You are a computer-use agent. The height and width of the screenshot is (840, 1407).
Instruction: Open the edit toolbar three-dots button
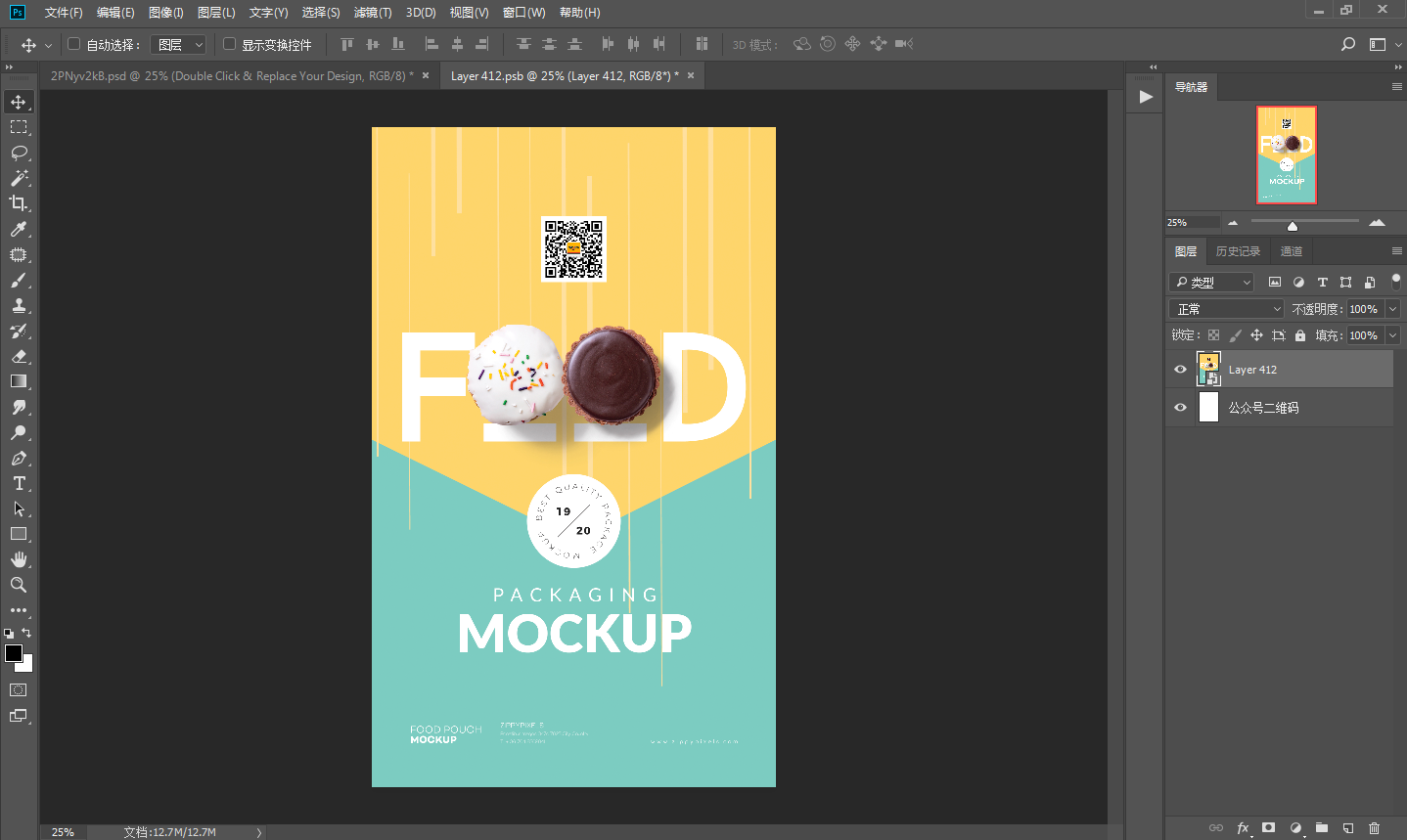[19, 610]
